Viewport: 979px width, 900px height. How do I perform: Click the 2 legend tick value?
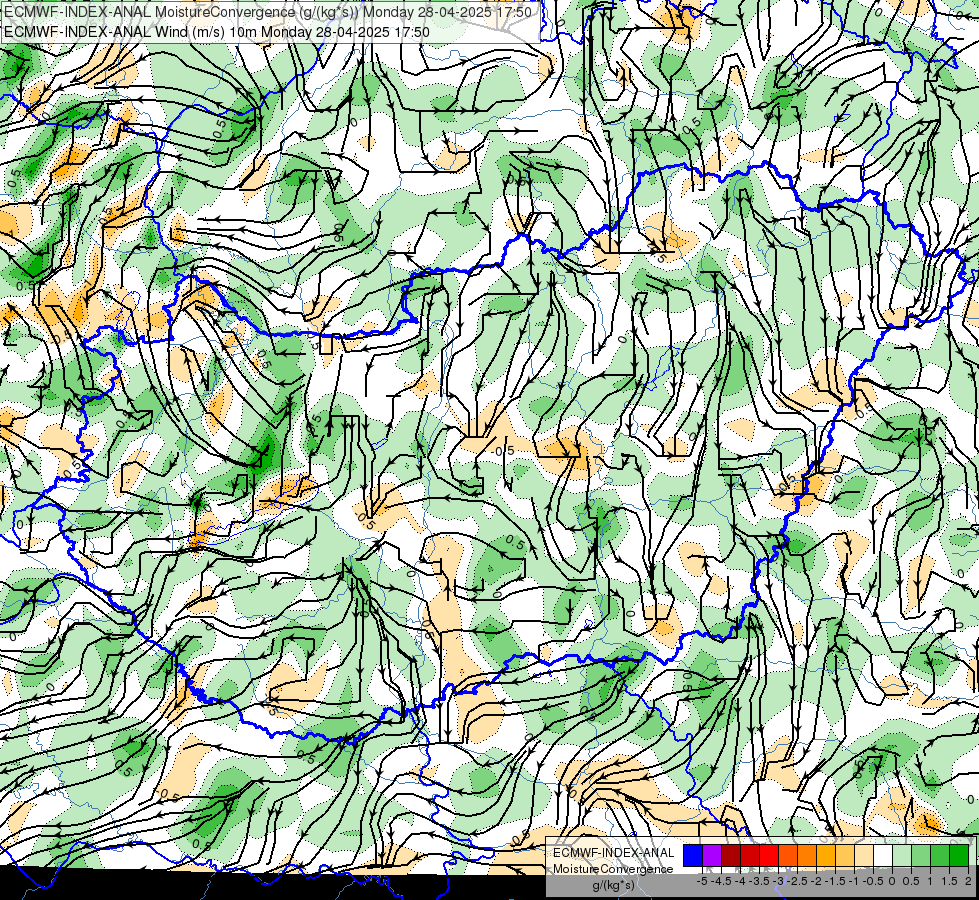coord(968,881)
